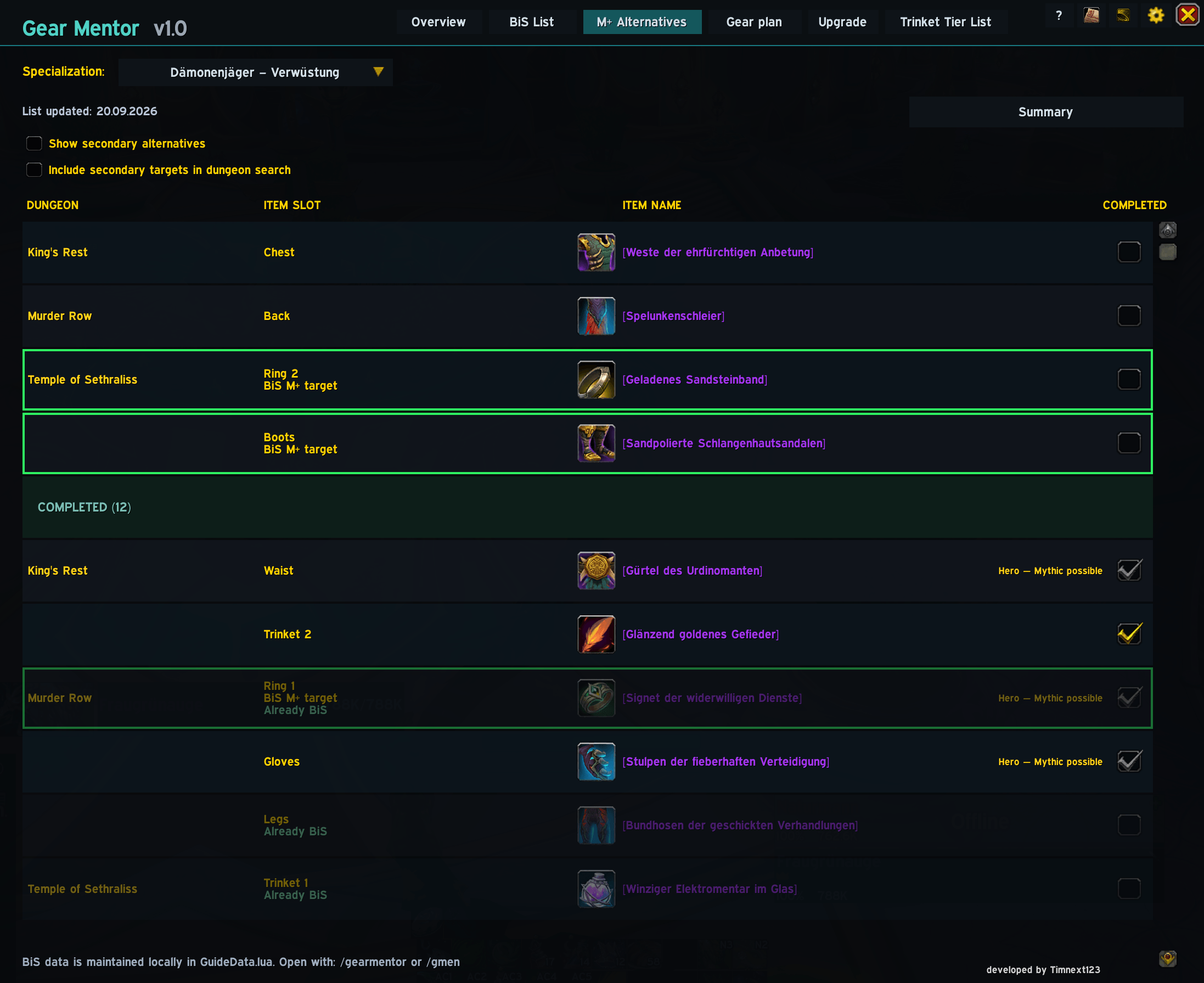The width and height of the screenshot is (1204, 983).
Task: Click the parchment scroll icon in header
Action: coord(1092,15)
